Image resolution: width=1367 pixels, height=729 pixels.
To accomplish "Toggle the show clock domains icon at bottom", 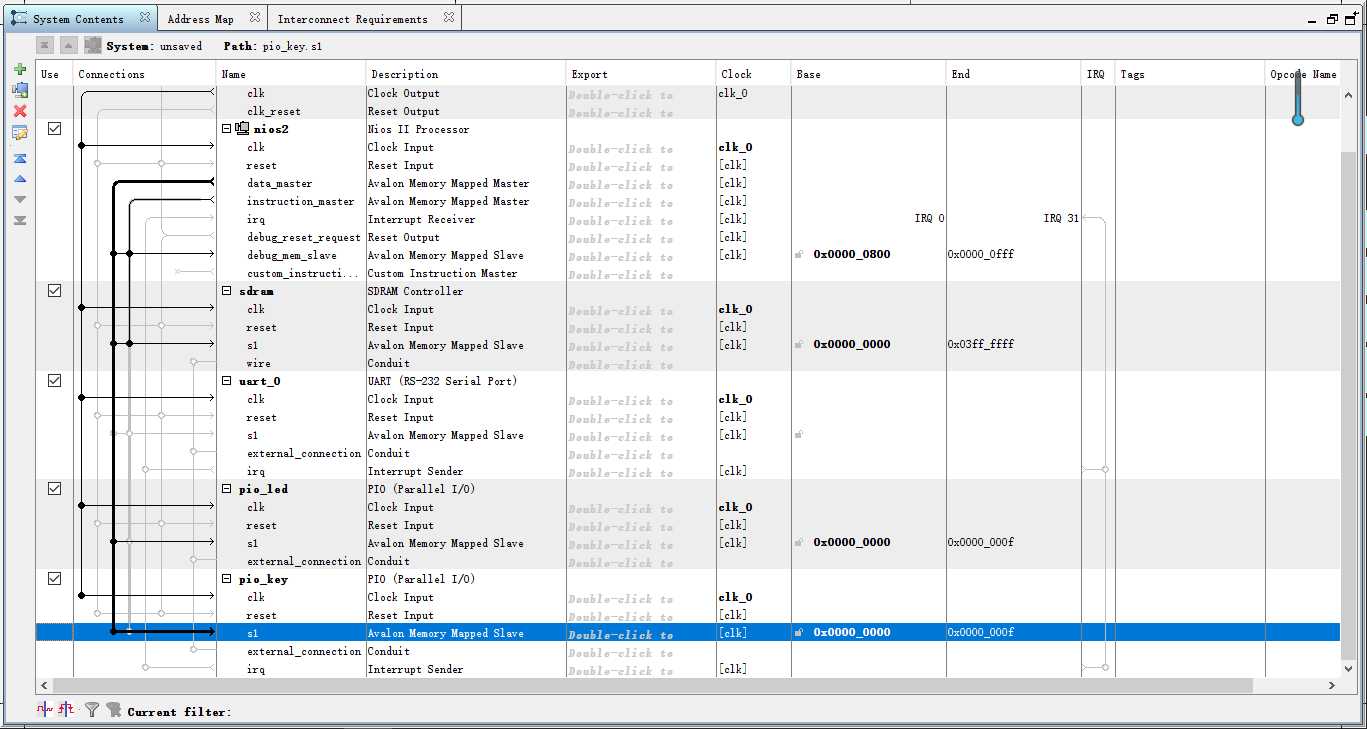I will pos(45,709).
